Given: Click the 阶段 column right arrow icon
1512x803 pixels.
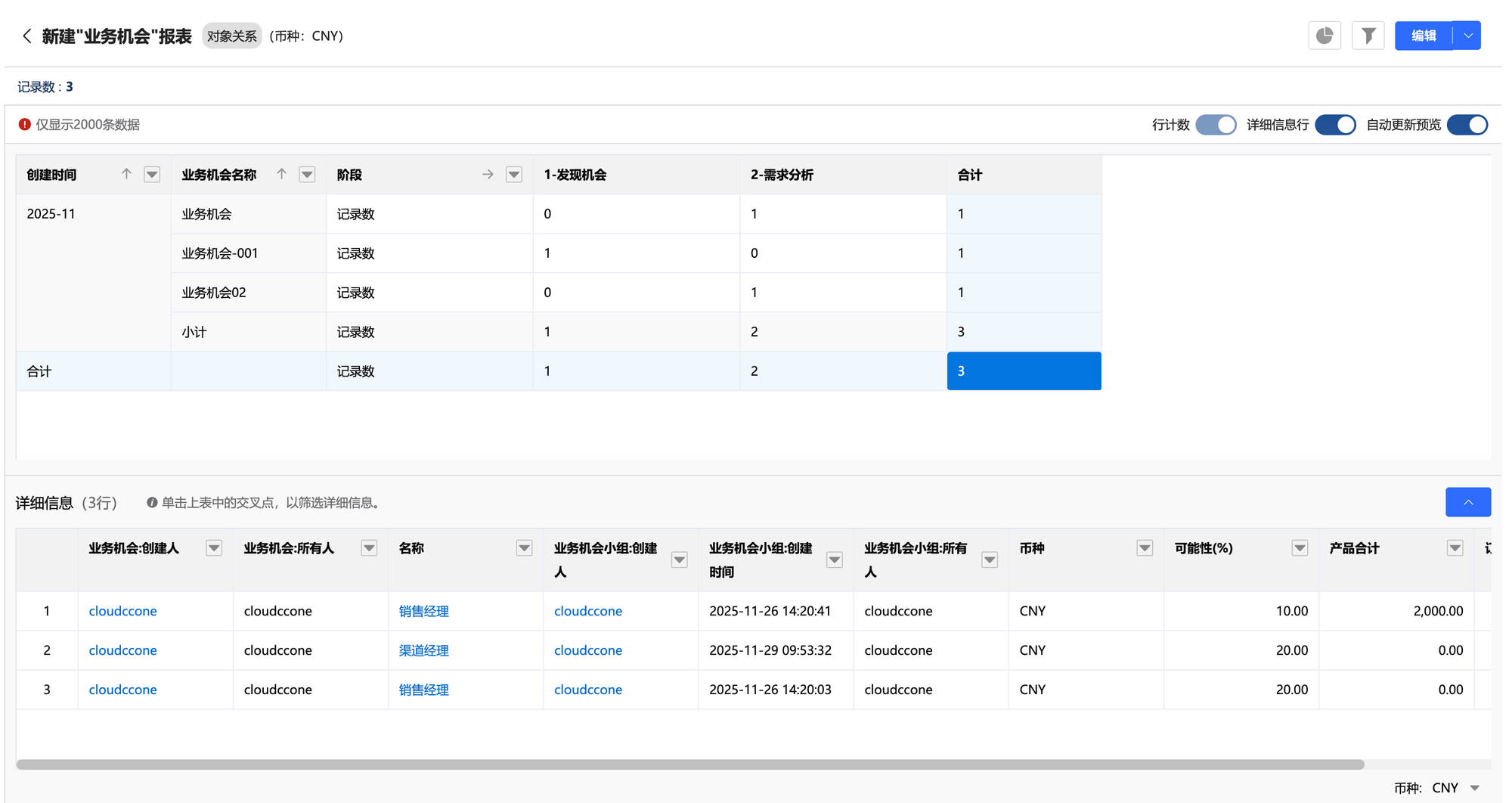Looking at the screenshot, I should pyautogui.click(x=488, y=175).
